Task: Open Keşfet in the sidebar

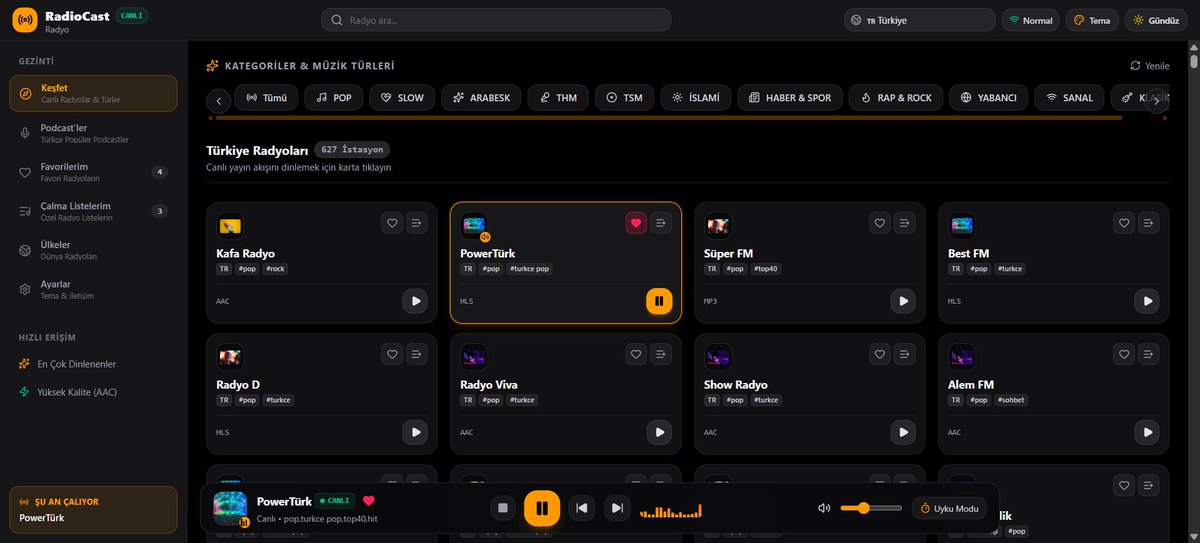Action: 93,93
